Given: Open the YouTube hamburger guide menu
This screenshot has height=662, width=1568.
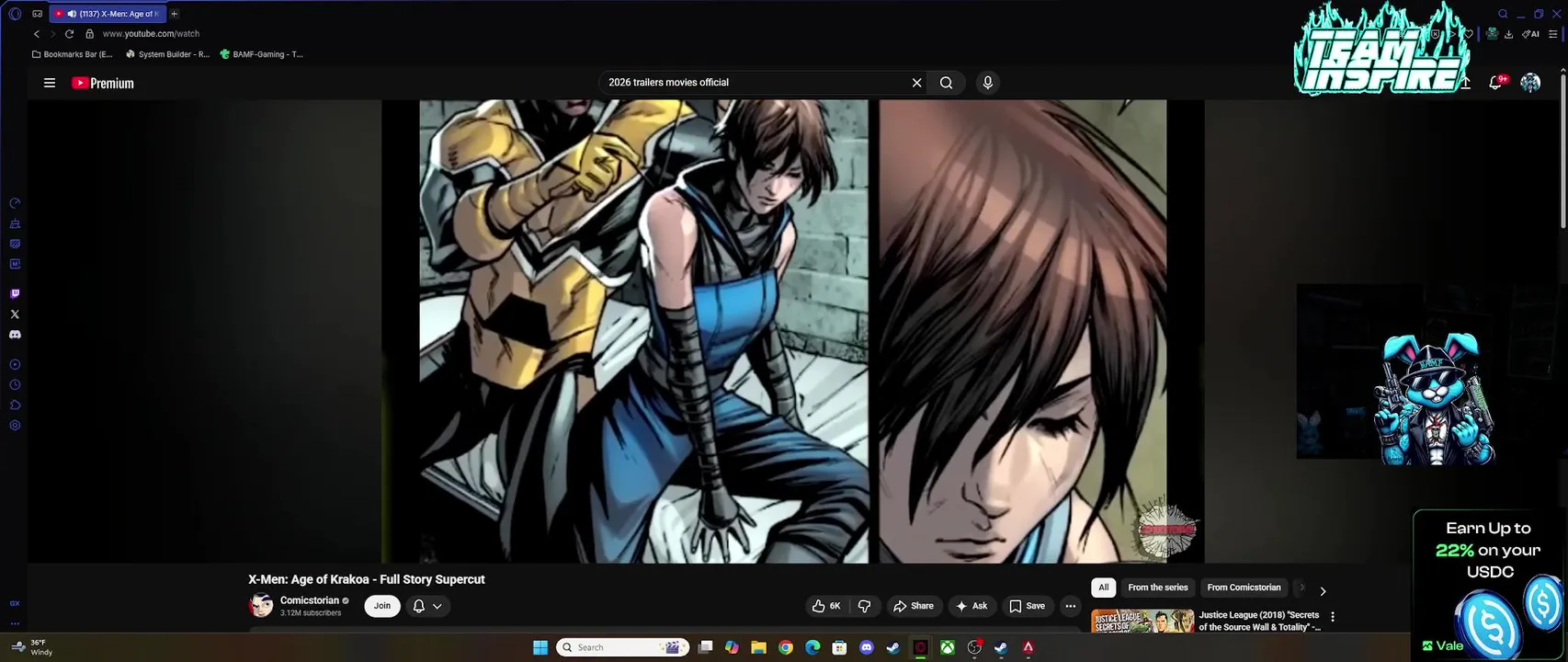Looking at the screenshot, I should coord(50,83).
